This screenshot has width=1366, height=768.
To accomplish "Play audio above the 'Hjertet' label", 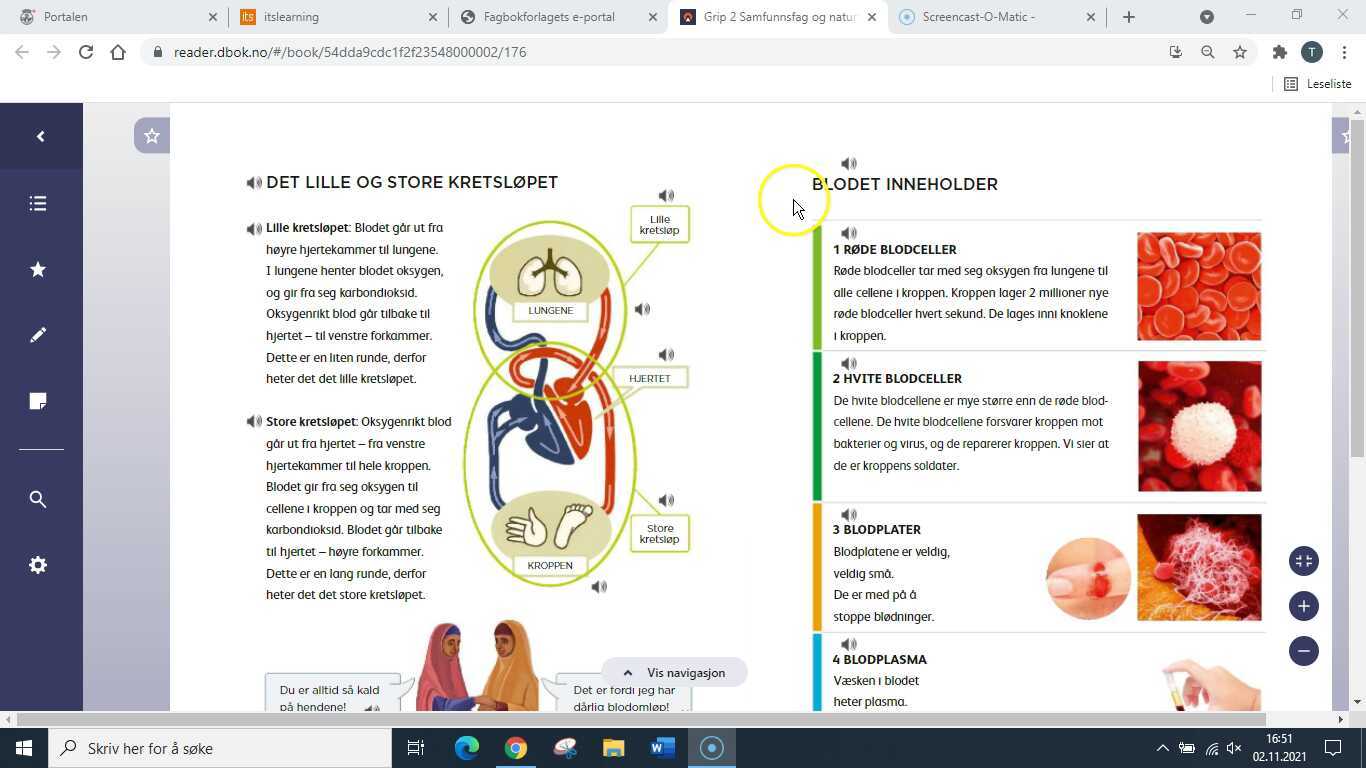I will [666, 355].
